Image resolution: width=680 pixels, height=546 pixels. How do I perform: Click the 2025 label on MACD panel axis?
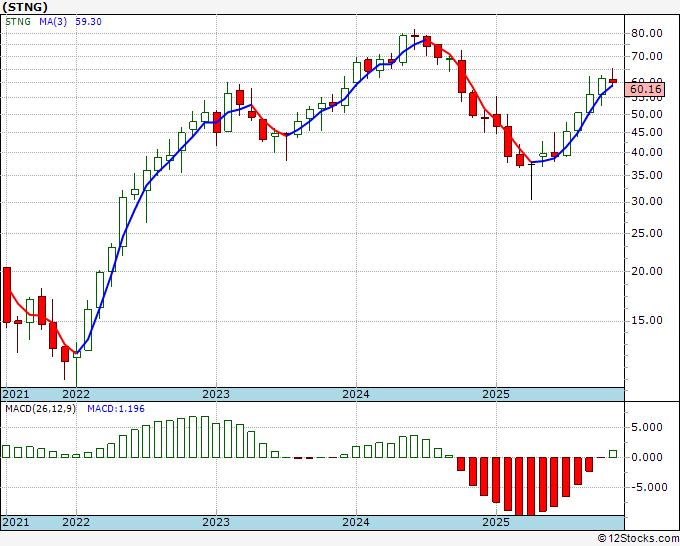pos(496,521)
